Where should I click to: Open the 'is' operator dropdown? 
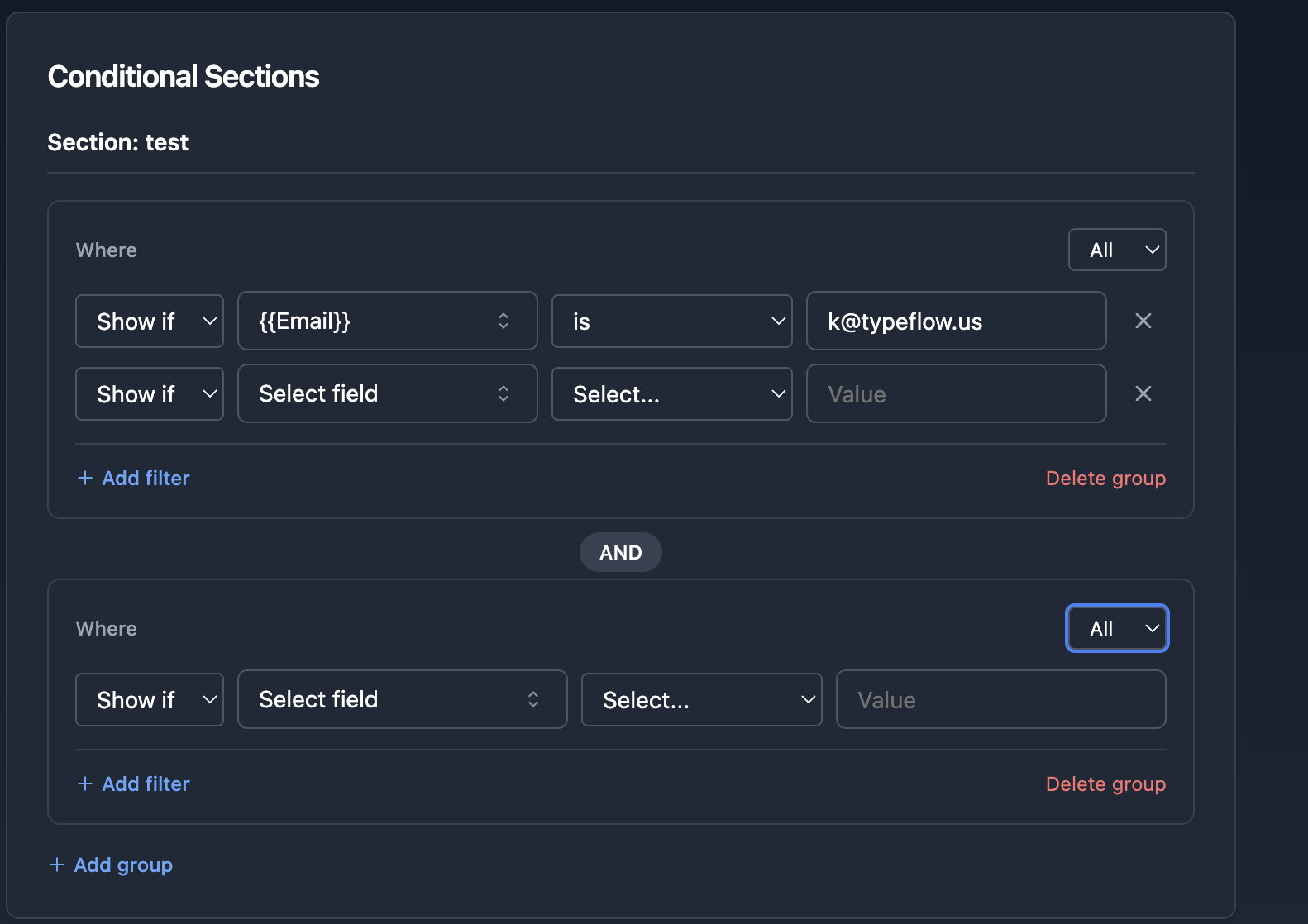coord(671,321)
